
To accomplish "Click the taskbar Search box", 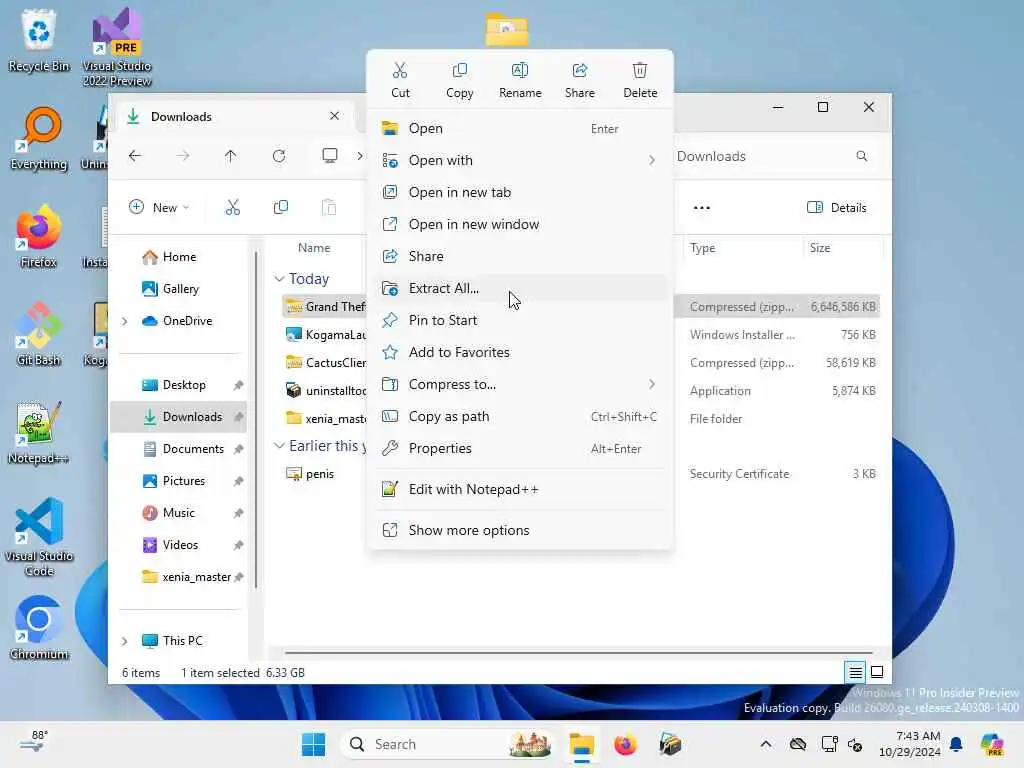I will [x=448, y=744].
